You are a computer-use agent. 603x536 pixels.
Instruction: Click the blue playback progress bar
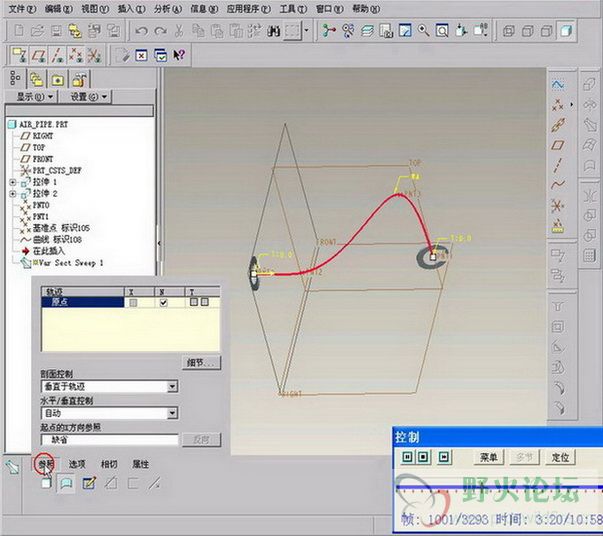click(499, 487)
